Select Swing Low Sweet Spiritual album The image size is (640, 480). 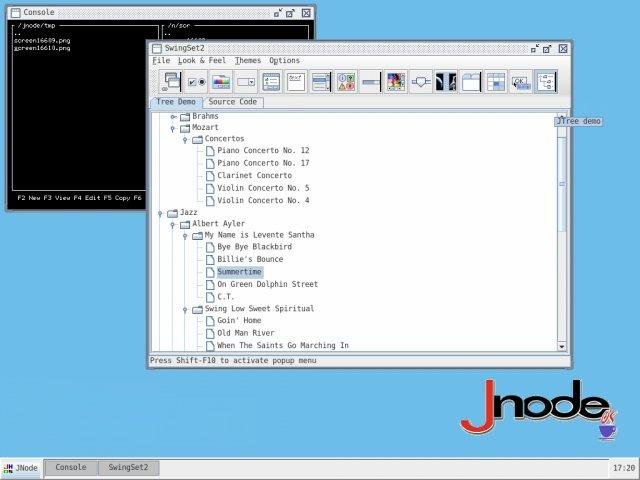click(x=253, y=309)
